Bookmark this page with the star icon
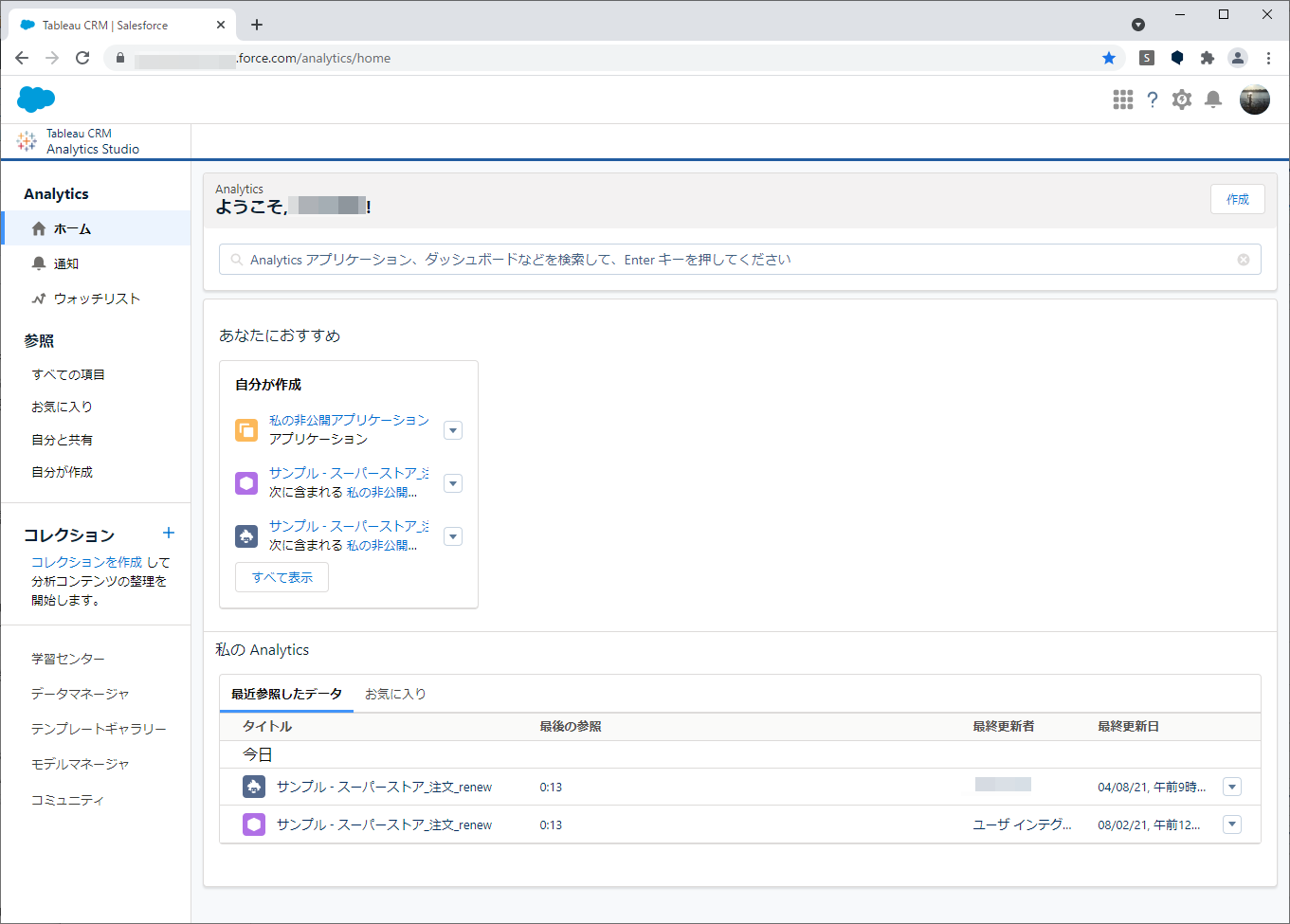Viewport: 1290px width, 924px height. (x=1109, y=58)
